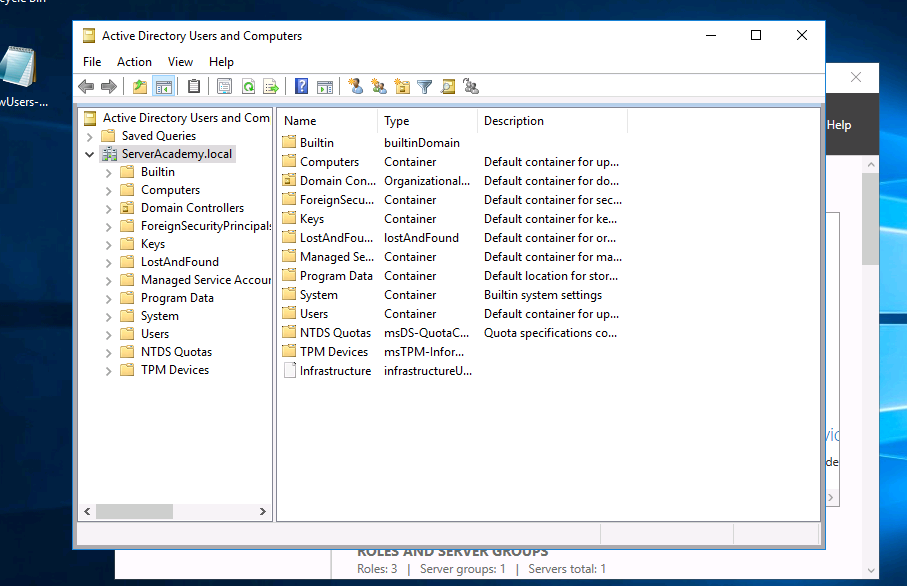The width and height of the screenshot is (907, 586).
Task: Select the Keys row in list
Action: [454, 219]
